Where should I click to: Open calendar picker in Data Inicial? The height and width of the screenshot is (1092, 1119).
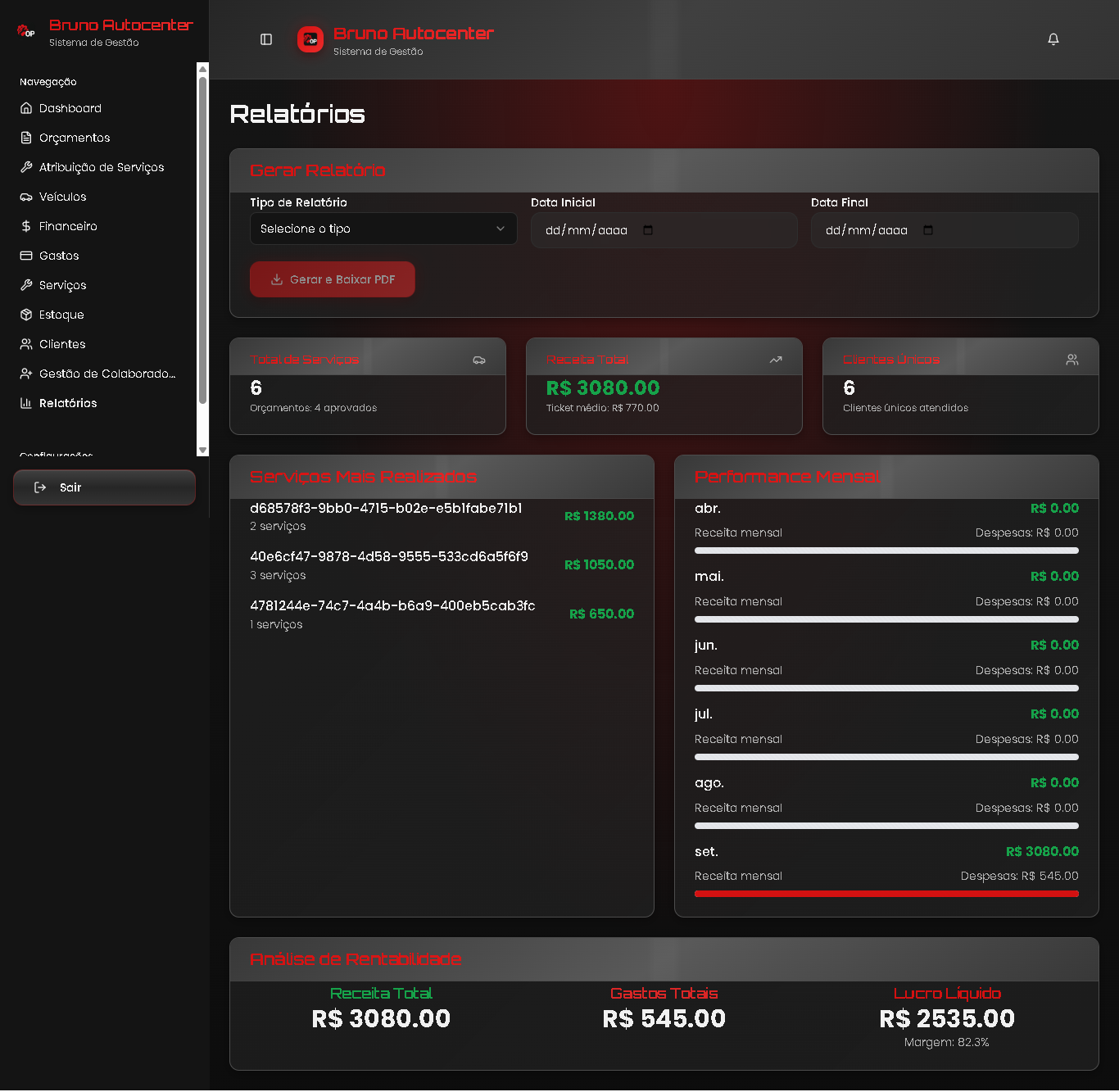coord(648,230)
